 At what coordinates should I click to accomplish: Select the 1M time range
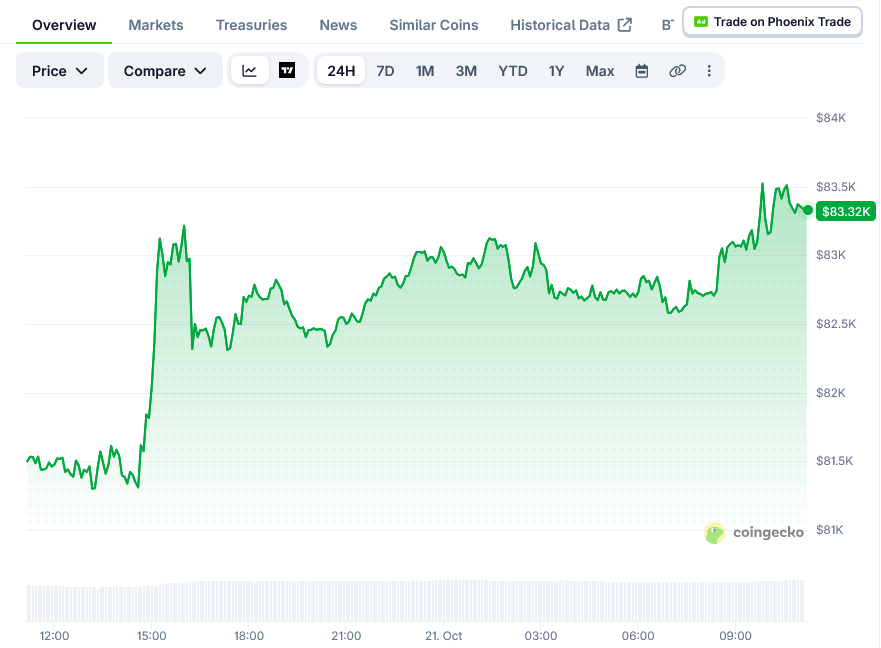tap(425, 71)
